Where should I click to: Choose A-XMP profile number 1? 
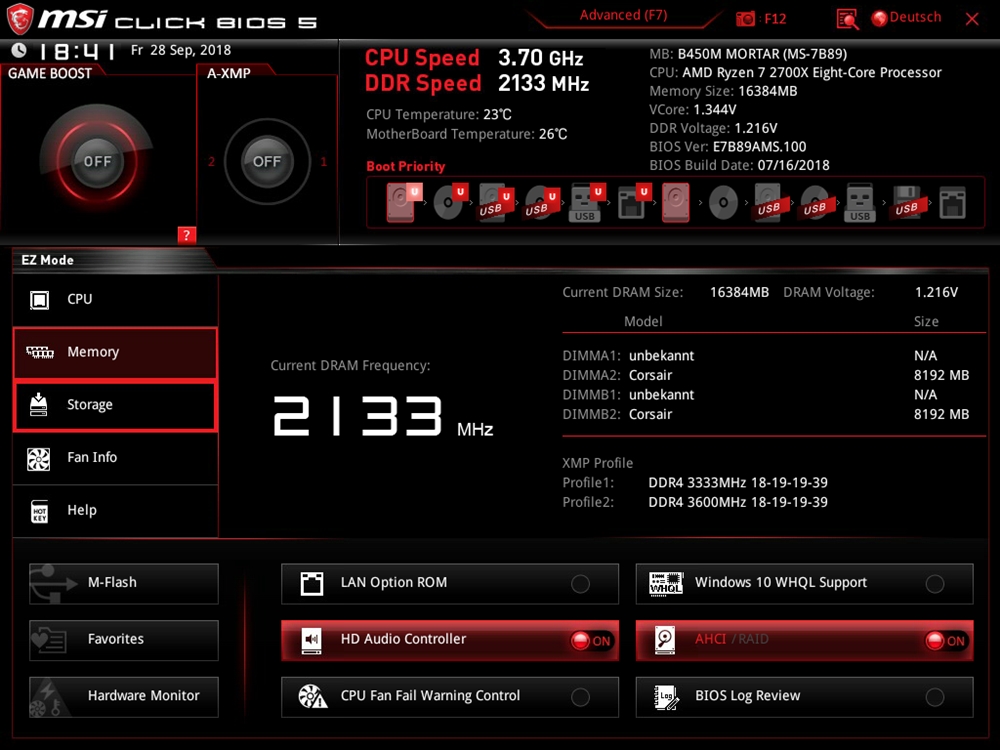(x=323, y=161)
